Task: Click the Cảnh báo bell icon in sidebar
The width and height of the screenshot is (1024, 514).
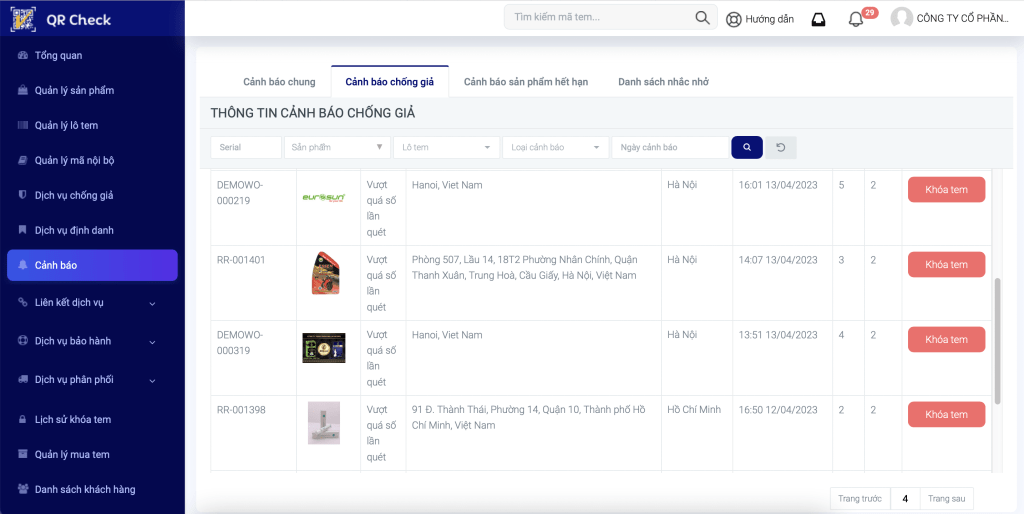Action: [23, 265]
